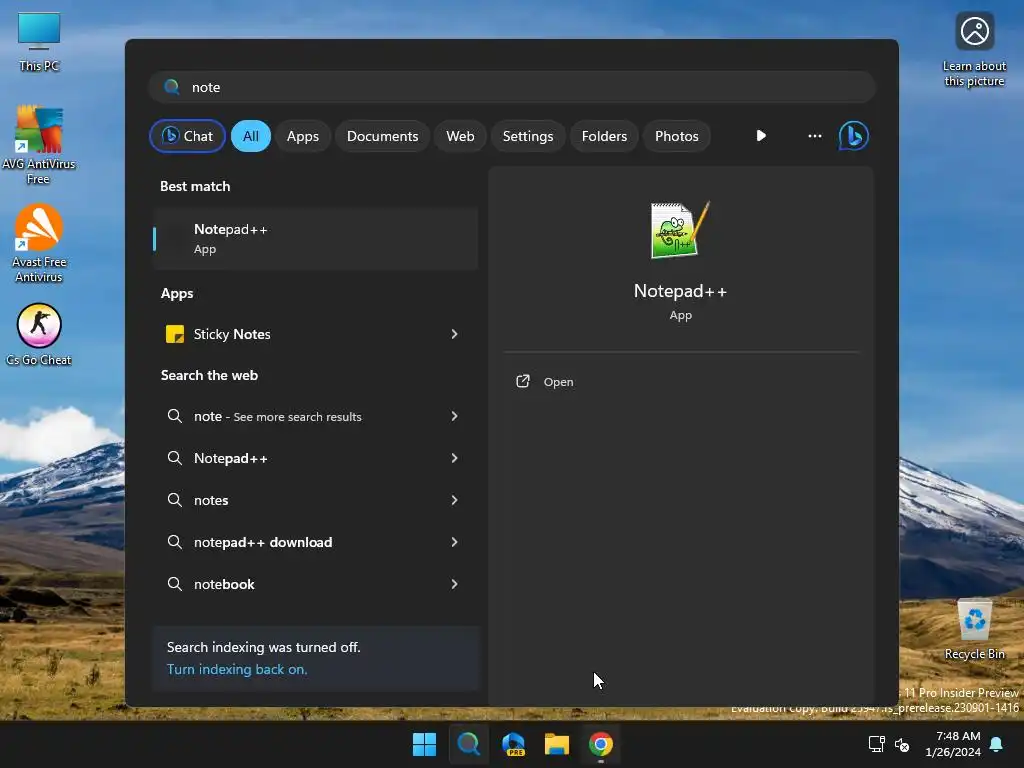Viewport: 1024px width, 768px height.
Task: Switch to the Settings filter tab
Action: click(528, 136)
